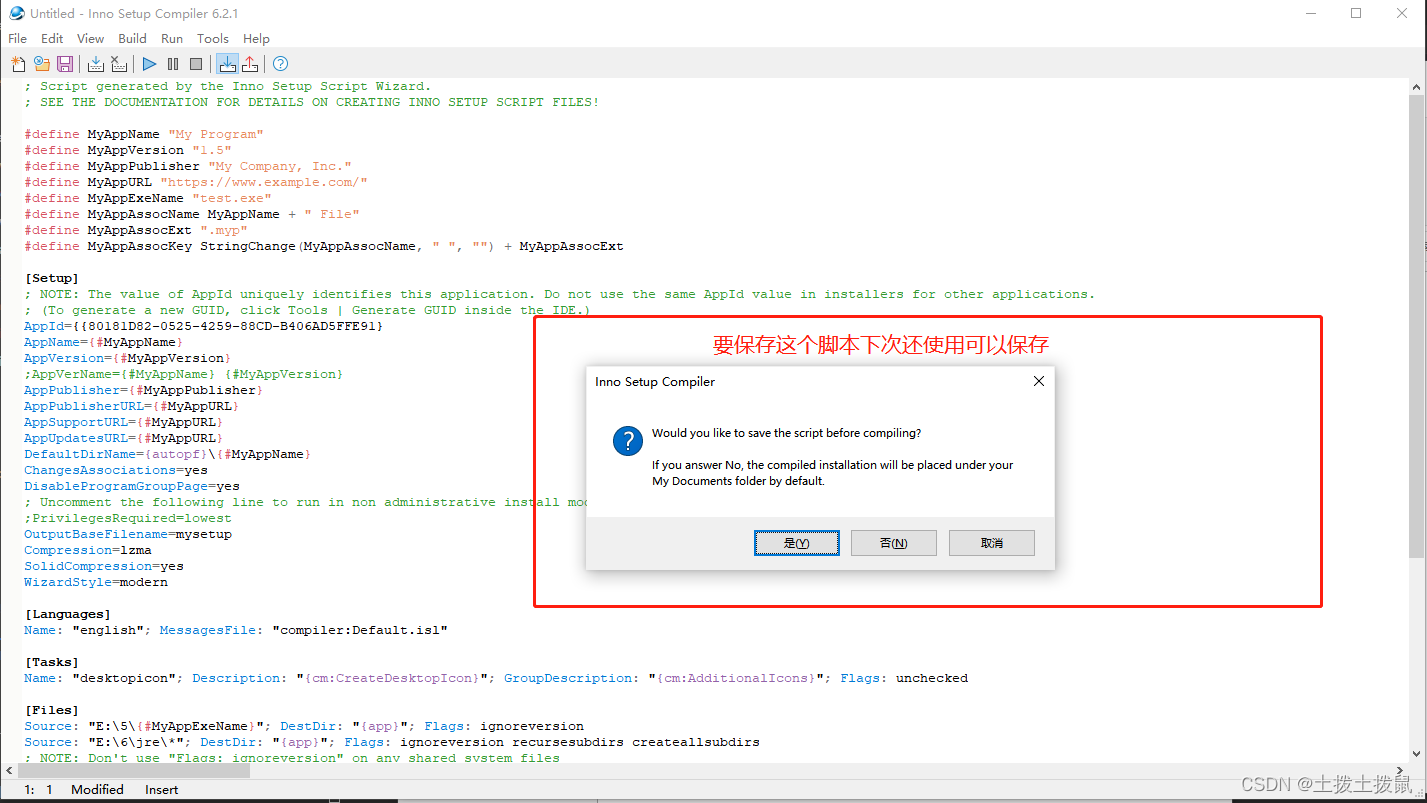Click the '#define MyAppAssocExt ".myp"' line
The image size is (1427, 803).
[136, 230]
